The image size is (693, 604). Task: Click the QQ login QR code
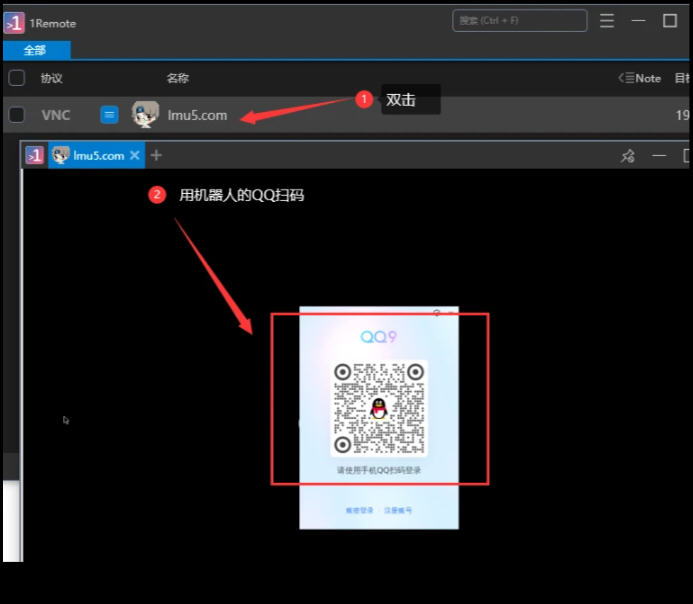pos(379,408)
